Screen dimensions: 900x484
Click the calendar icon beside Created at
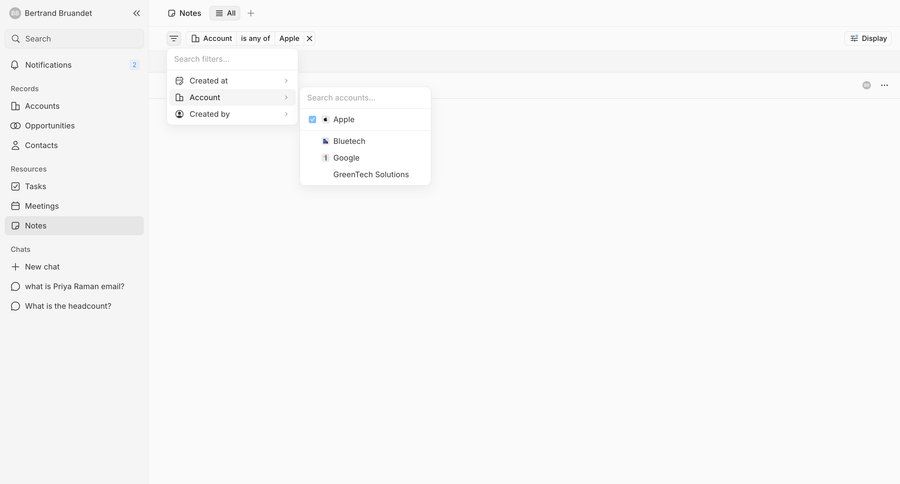click(x=179, y=81)
